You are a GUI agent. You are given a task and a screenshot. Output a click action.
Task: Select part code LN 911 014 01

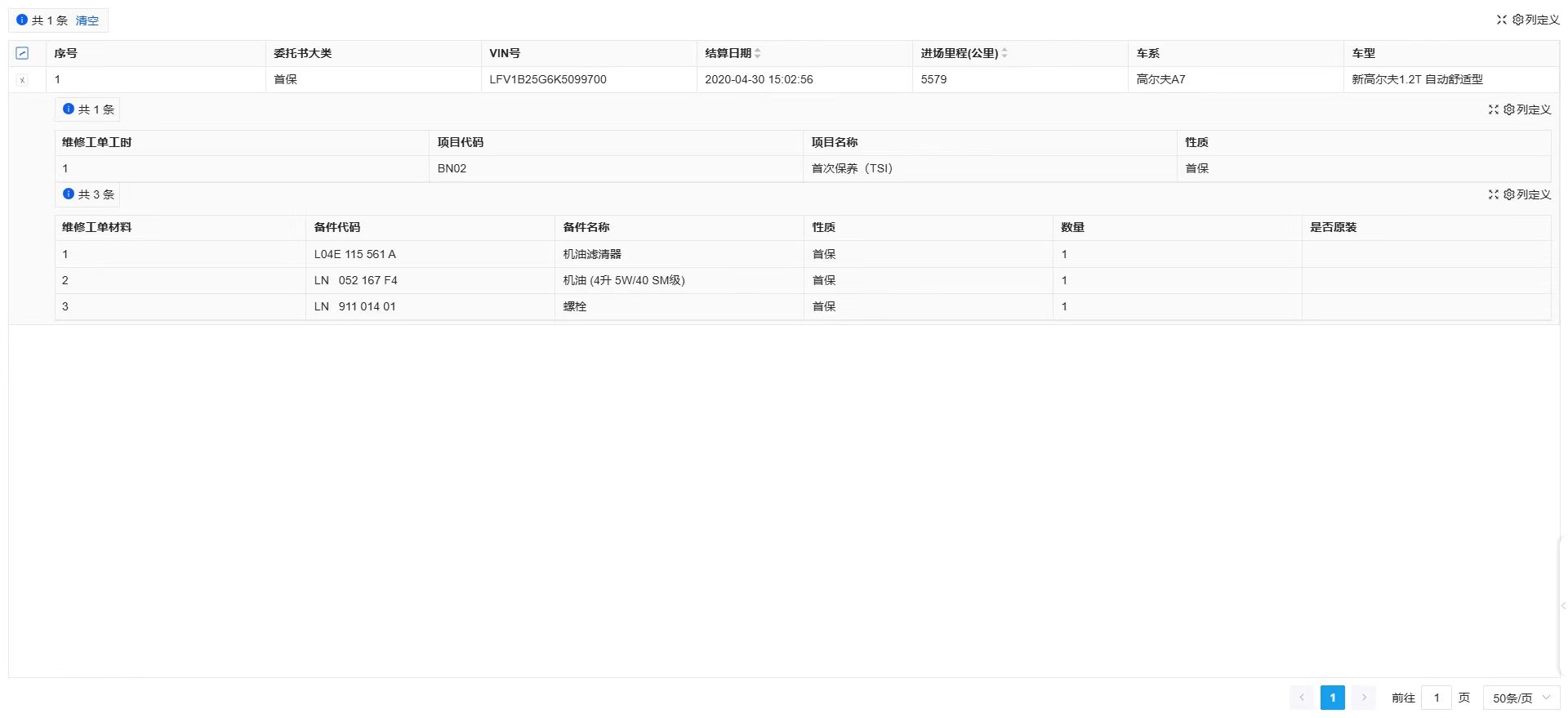[x=354, y=306]
